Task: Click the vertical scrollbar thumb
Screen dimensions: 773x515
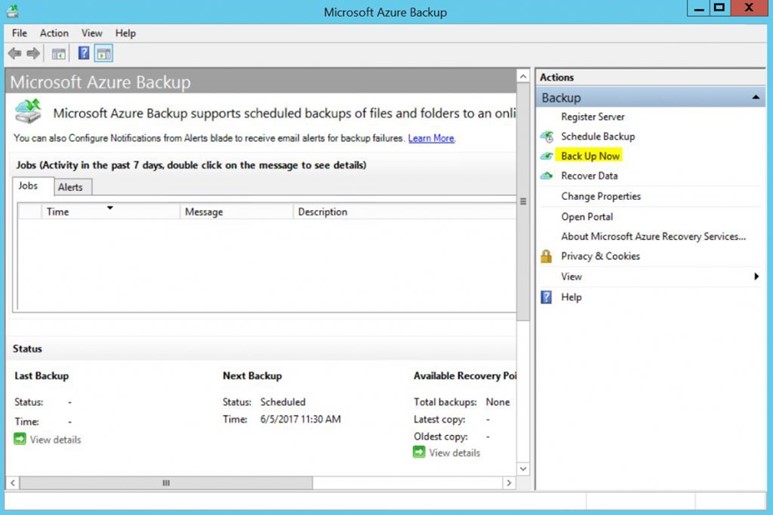Action: pos(523,202)
